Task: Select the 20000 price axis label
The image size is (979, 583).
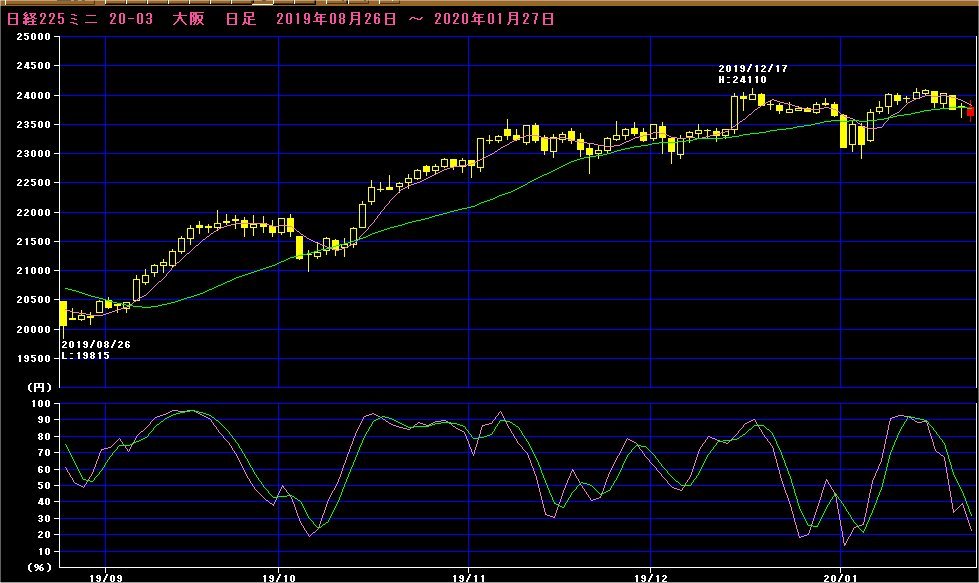Action: coord(33,330)
